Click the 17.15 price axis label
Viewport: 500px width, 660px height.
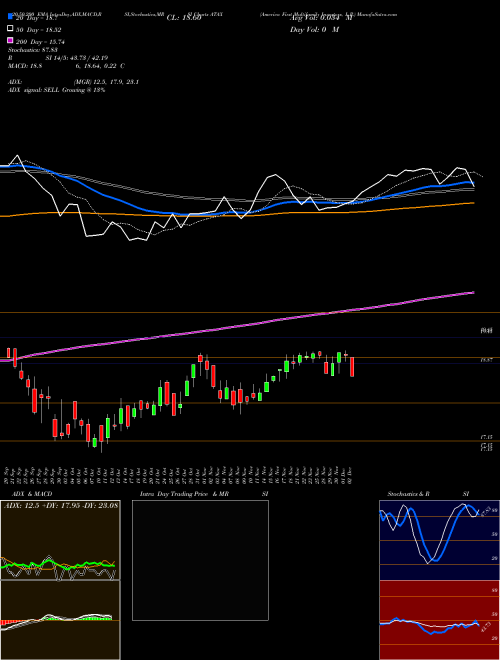[487, 437]
